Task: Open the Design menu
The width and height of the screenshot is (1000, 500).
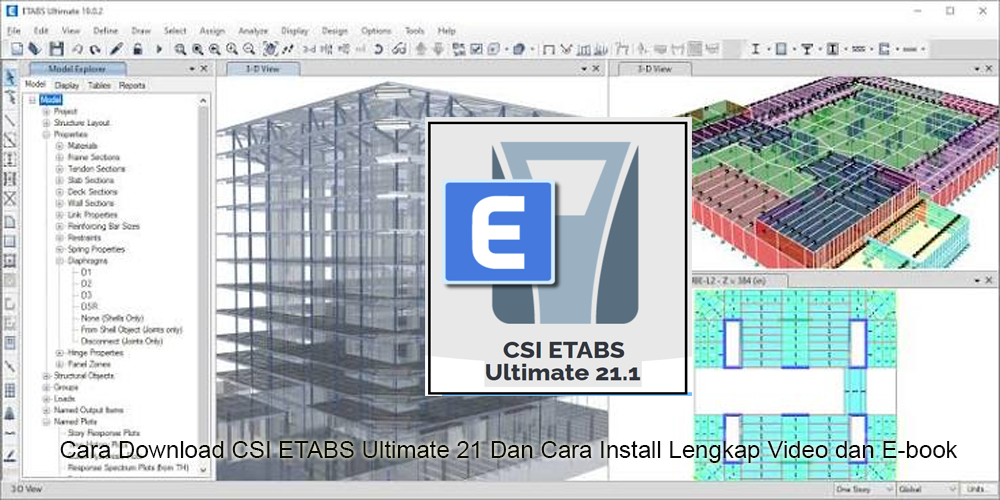Action: coord(334,31)
